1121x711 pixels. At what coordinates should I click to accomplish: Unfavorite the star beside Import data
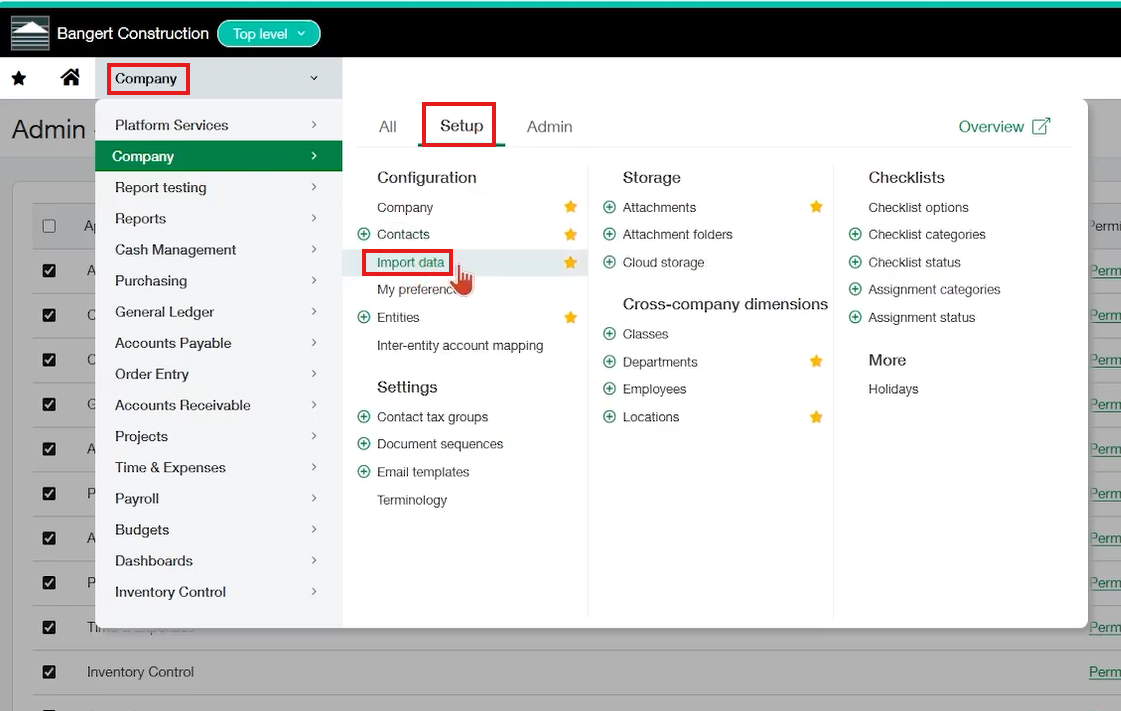click(x=570, y=262)
